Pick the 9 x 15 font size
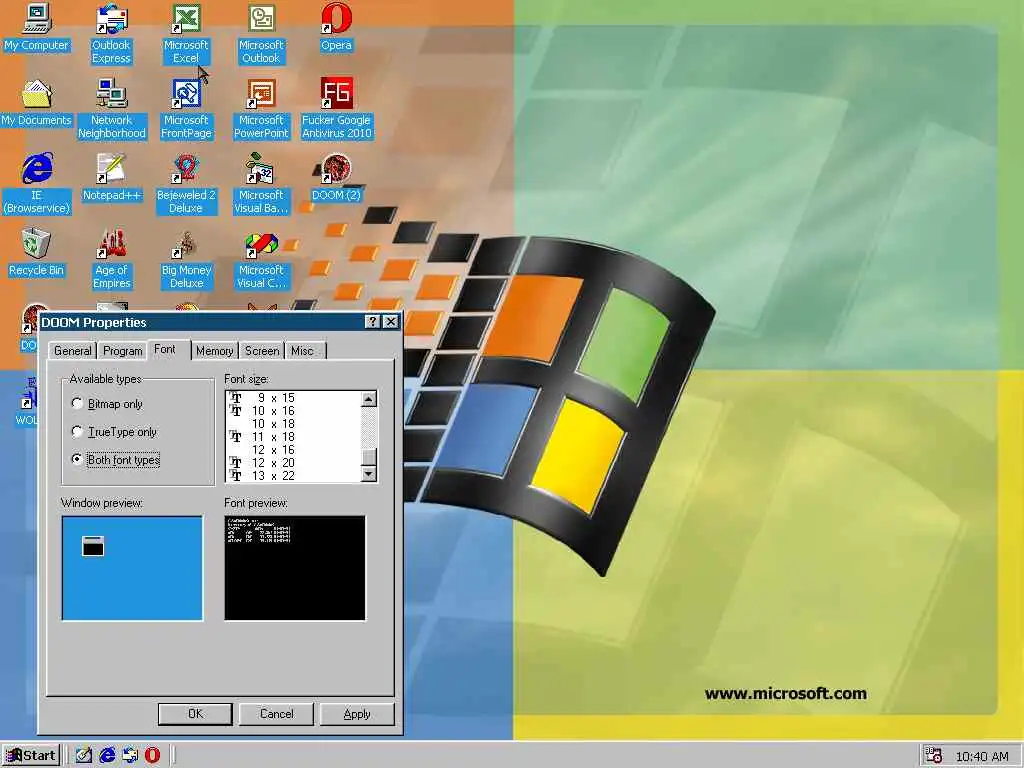1024x768 pixels. click(x=293, y=398)
